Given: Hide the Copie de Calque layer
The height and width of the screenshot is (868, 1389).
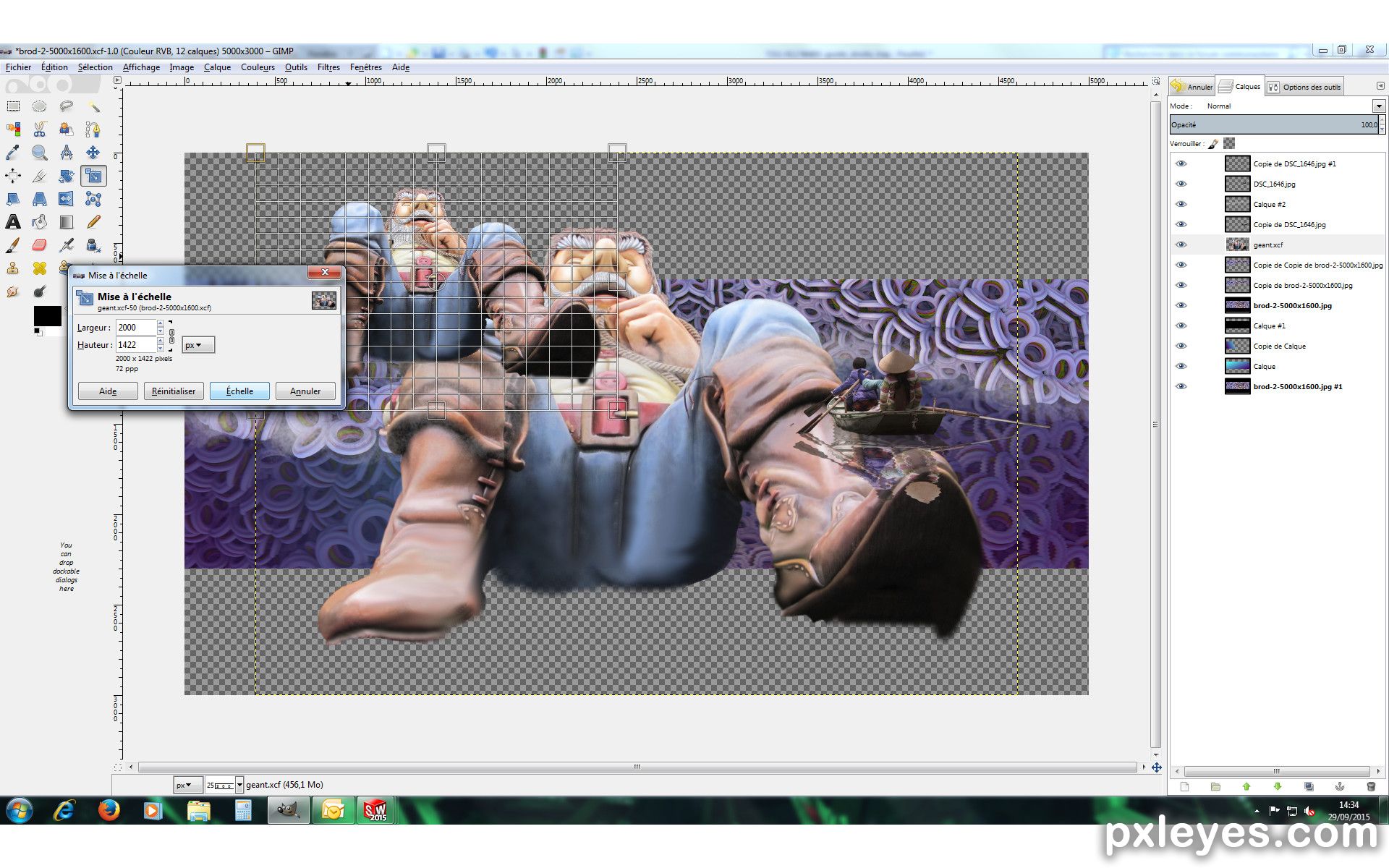Looking at the screenshot, I should point(1181,346).
